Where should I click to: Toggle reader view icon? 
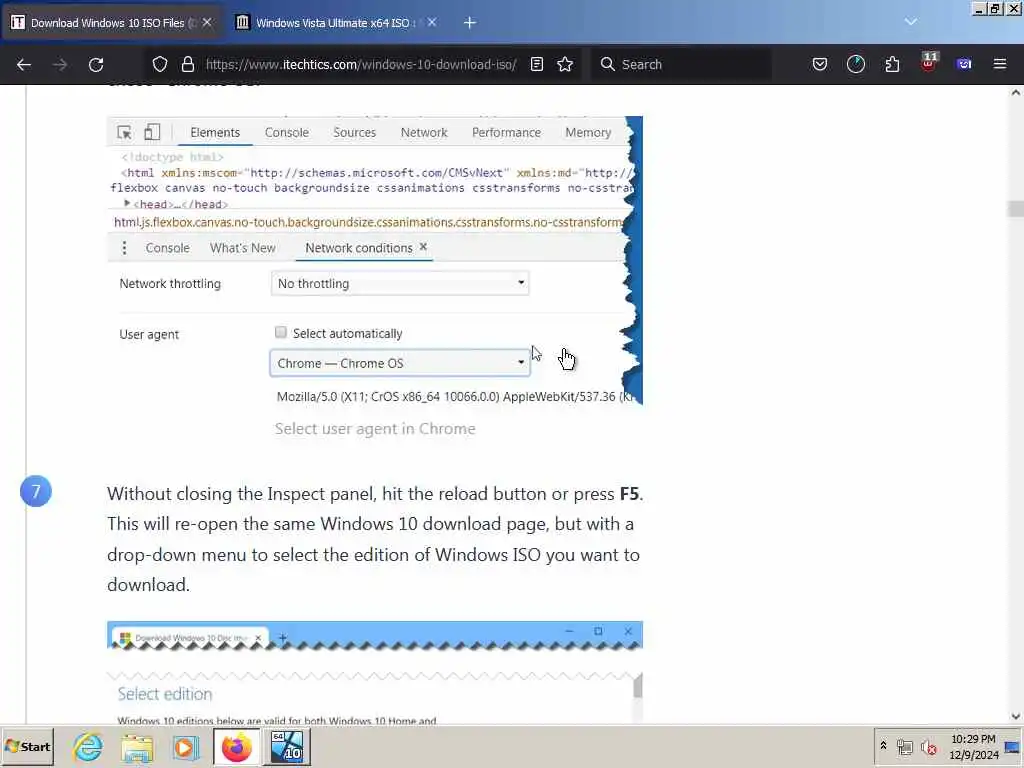pos(537,64)
